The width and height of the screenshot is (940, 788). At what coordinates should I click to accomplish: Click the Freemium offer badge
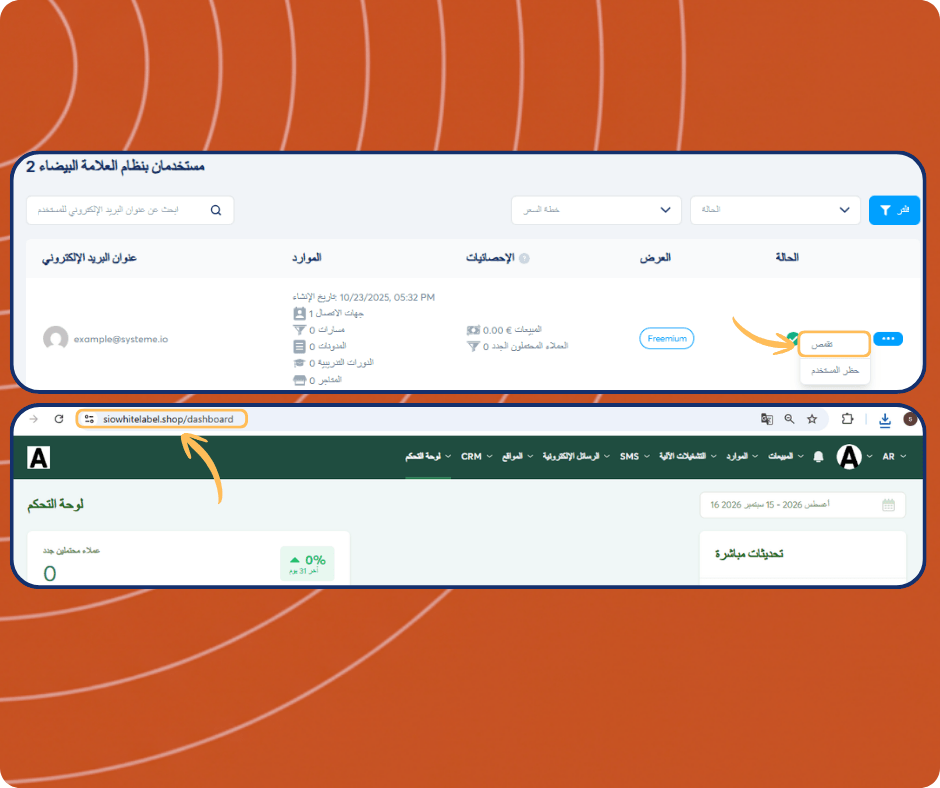coord(667,338)
